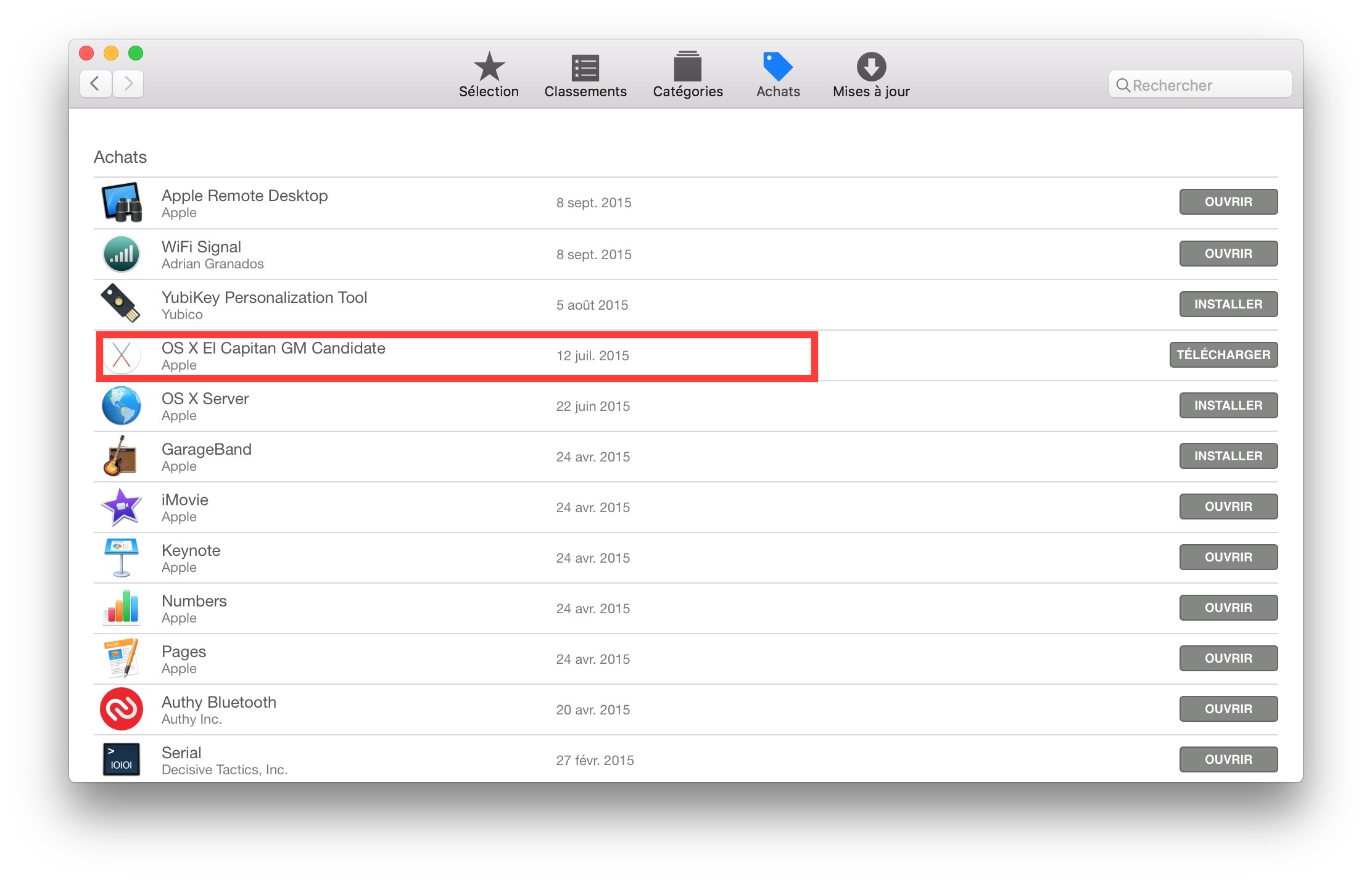
Task: Switch to the Catégories tab
Action: (x=687, y=67)
